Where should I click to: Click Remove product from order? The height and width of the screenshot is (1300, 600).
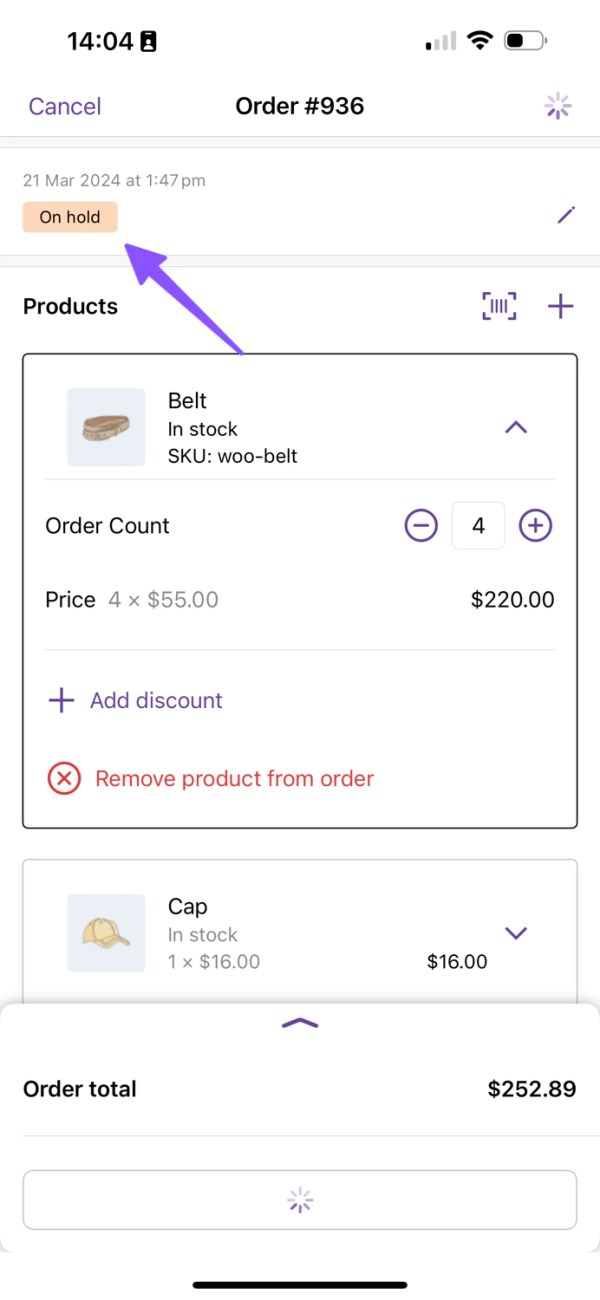[x=234, y=778]
